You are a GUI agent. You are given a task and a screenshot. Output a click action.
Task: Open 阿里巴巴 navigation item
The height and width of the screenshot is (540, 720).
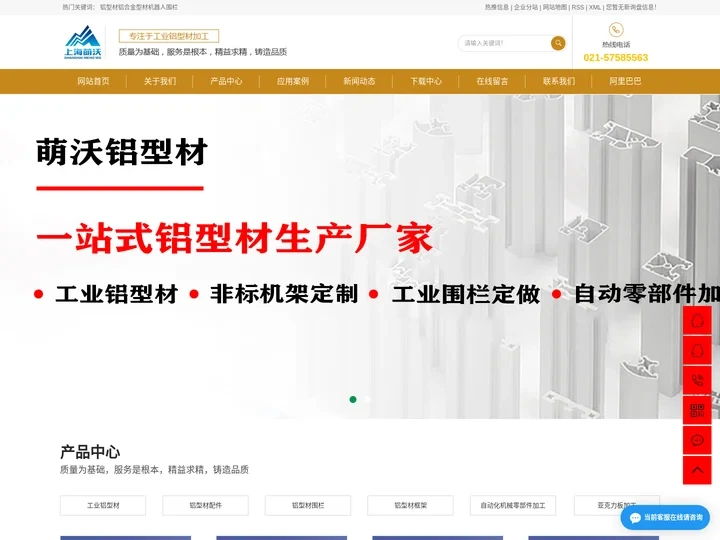625,81
